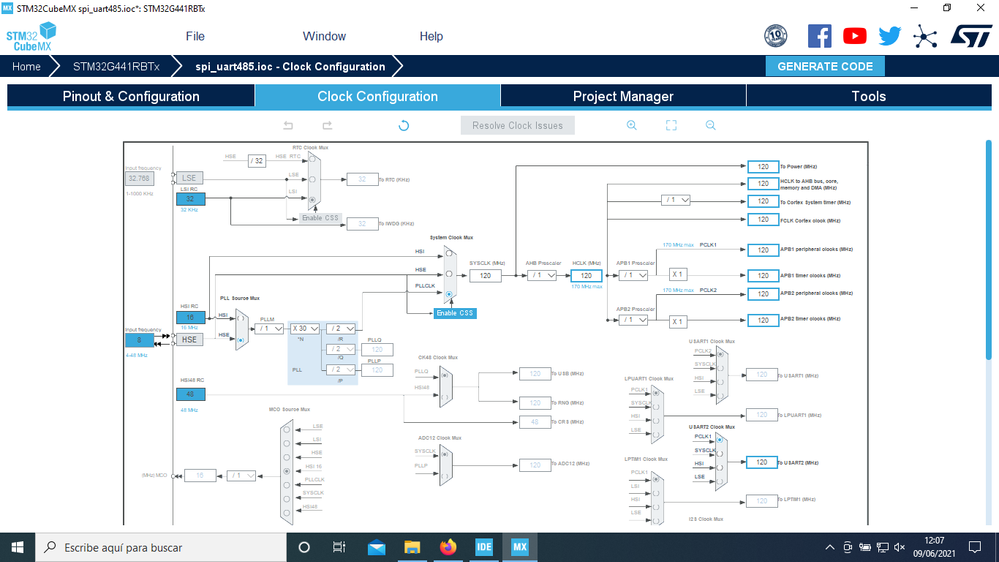The image size is (999, 562).
Task: Open the APB1 Prescaler dropdown
Action: click(x=633, y=275)
